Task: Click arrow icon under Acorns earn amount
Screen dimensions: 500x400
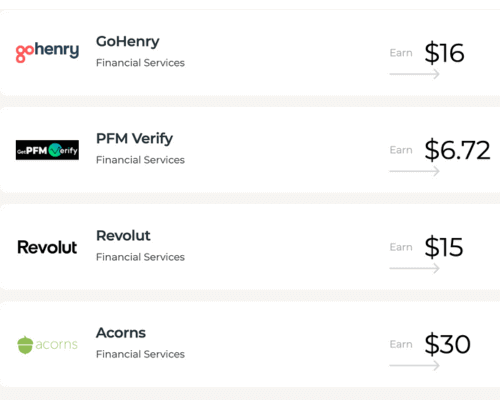Action: [x=414, y=366]
